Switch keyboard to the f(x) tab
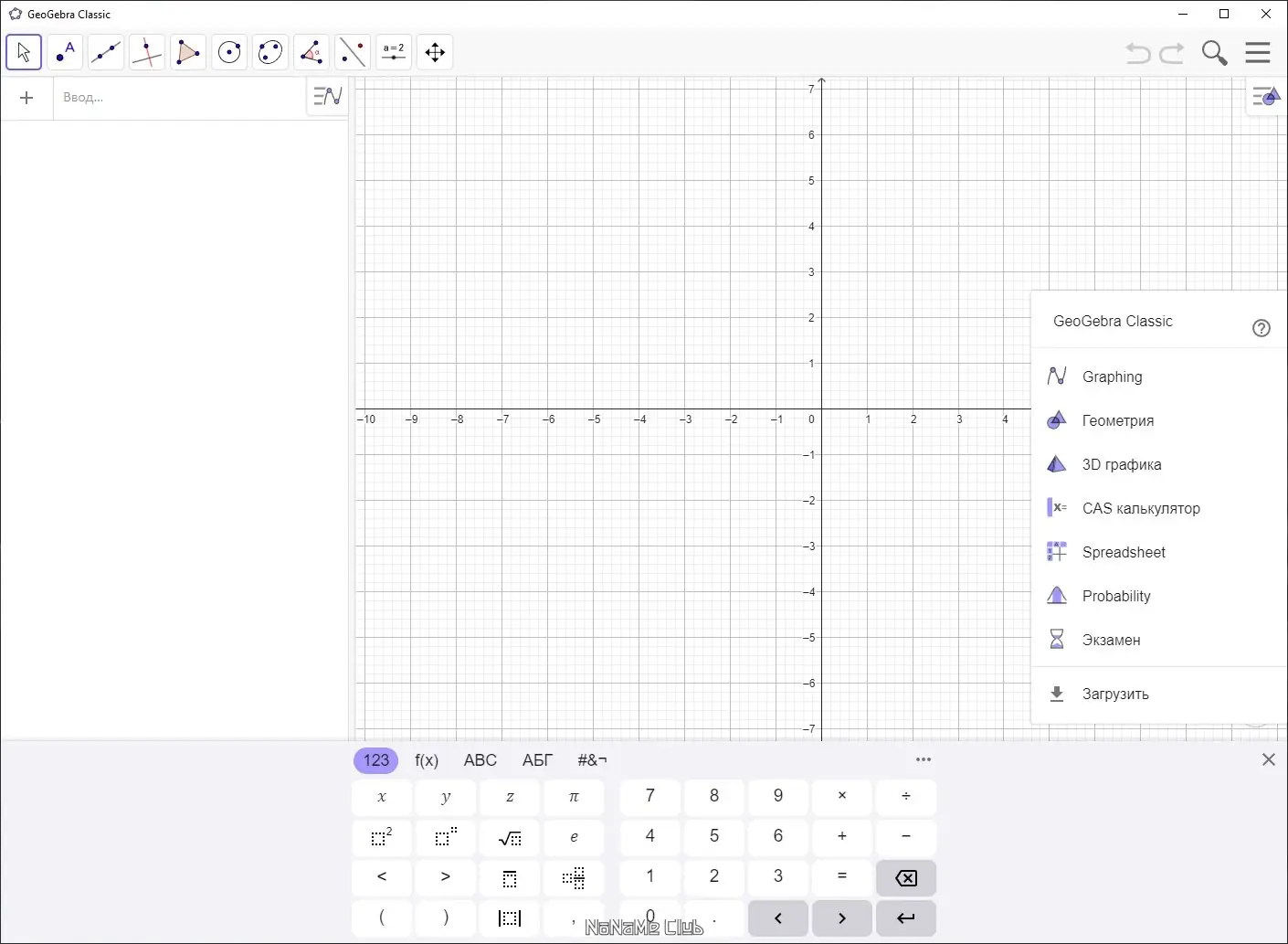This screenshot has width=1288, height=944. (427, 760)
